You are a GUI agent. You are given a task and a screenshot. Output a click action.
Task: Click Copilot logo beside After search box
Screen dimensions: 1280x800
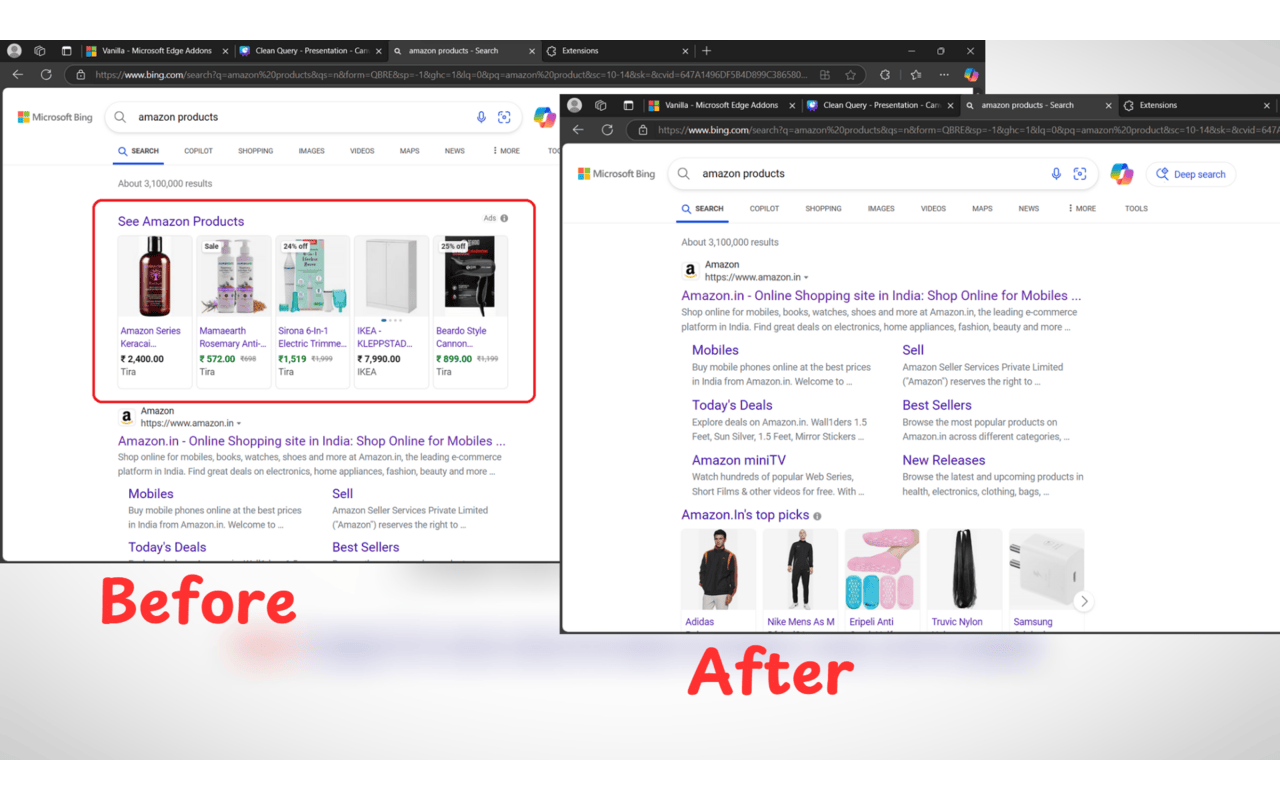[1122, 174]
